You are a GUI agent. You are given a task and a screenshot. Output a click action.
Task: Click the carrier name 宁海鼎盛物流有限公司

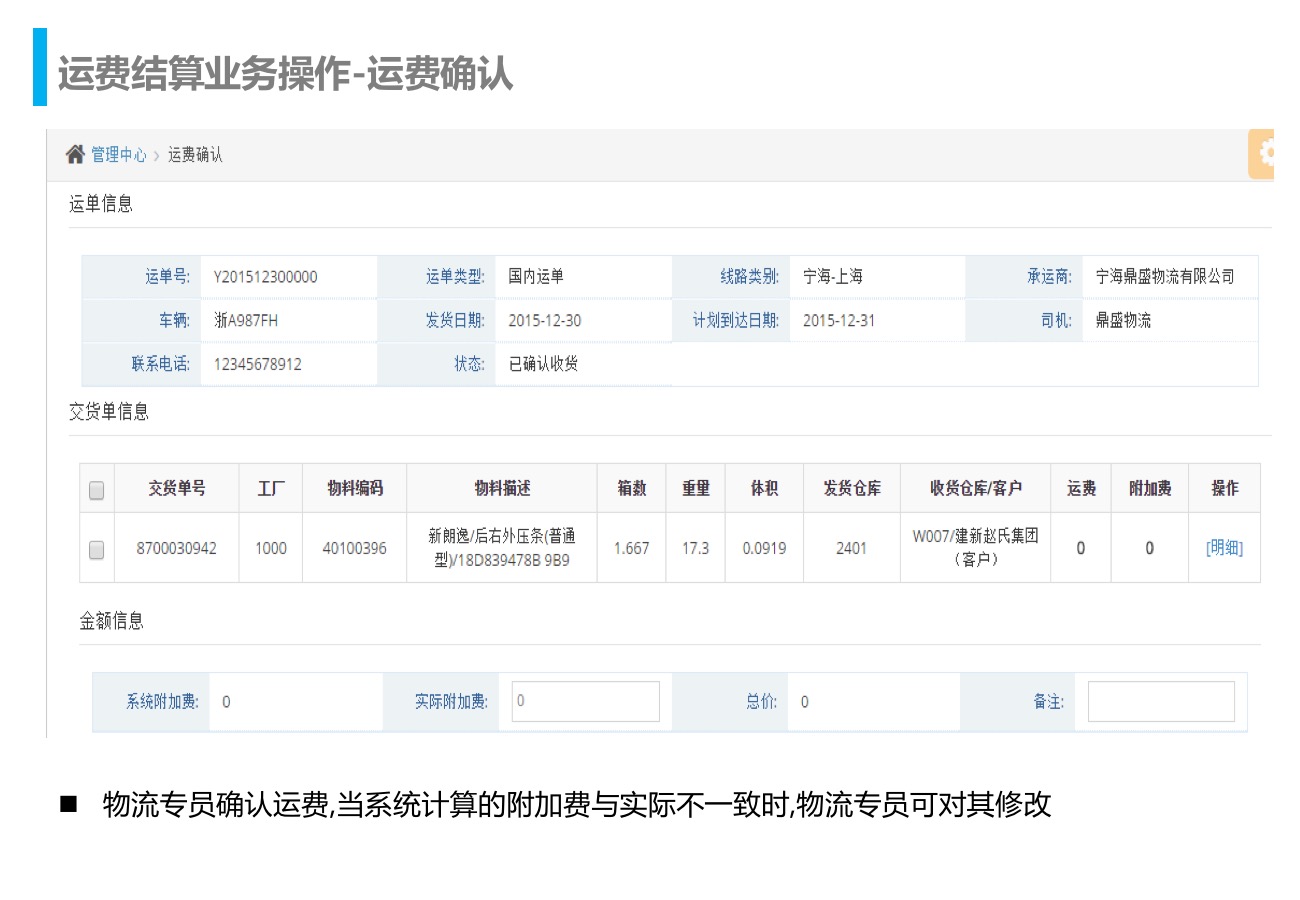click(x=1164, y=277)
